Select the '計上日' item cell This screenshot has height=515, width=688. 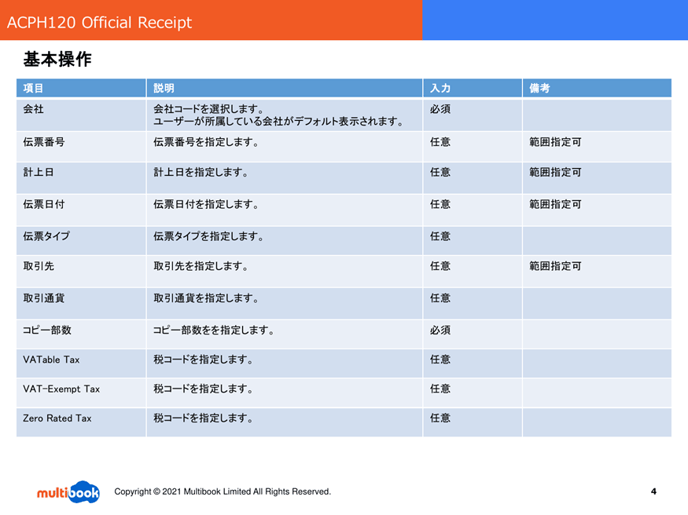pos(81,178)
